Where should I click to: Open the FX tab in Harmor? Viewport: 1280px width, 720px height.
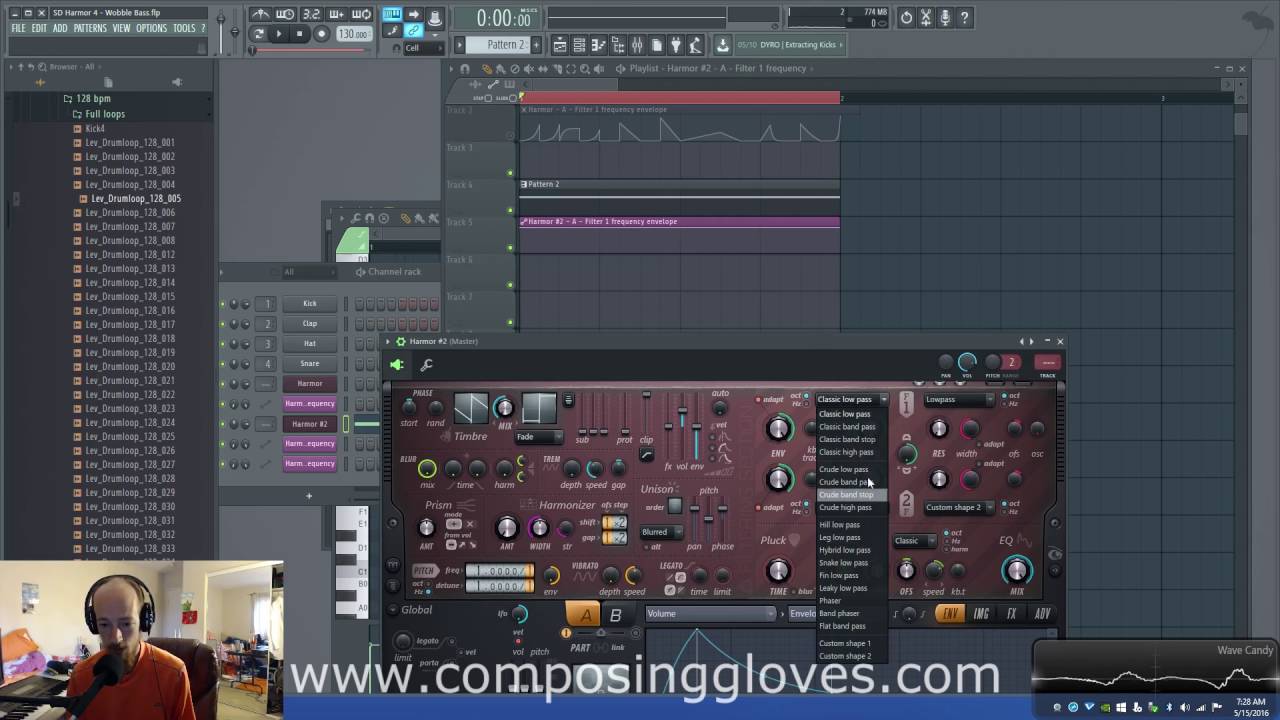1012,613
